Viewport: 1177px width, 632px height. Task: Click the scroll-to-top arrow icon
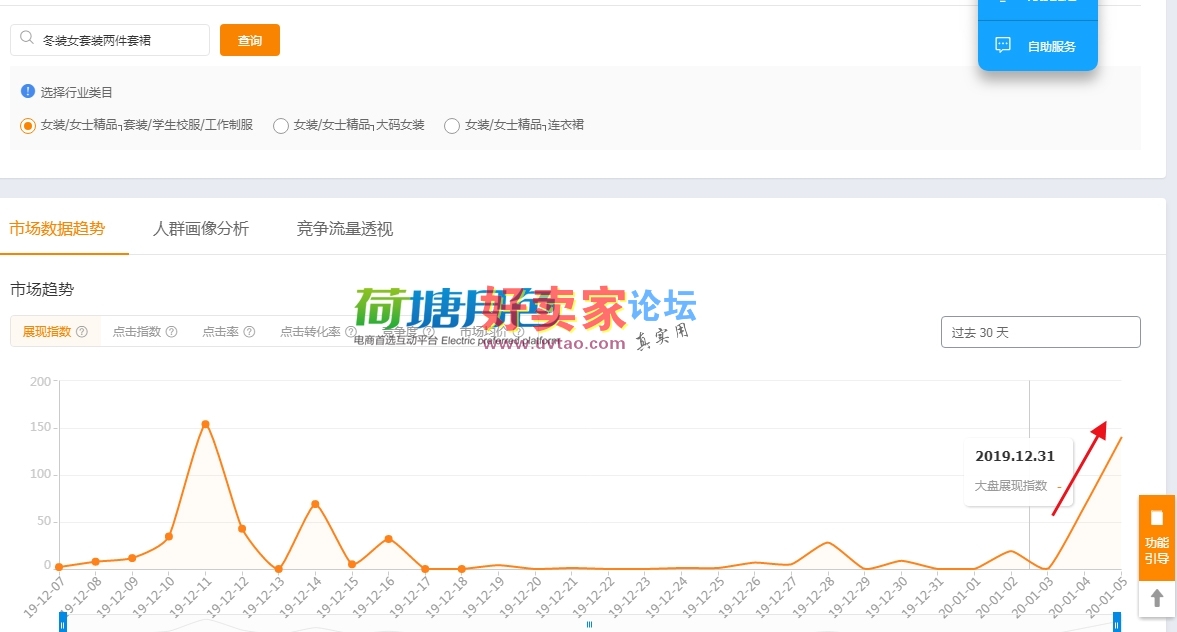click(1156, 598)
